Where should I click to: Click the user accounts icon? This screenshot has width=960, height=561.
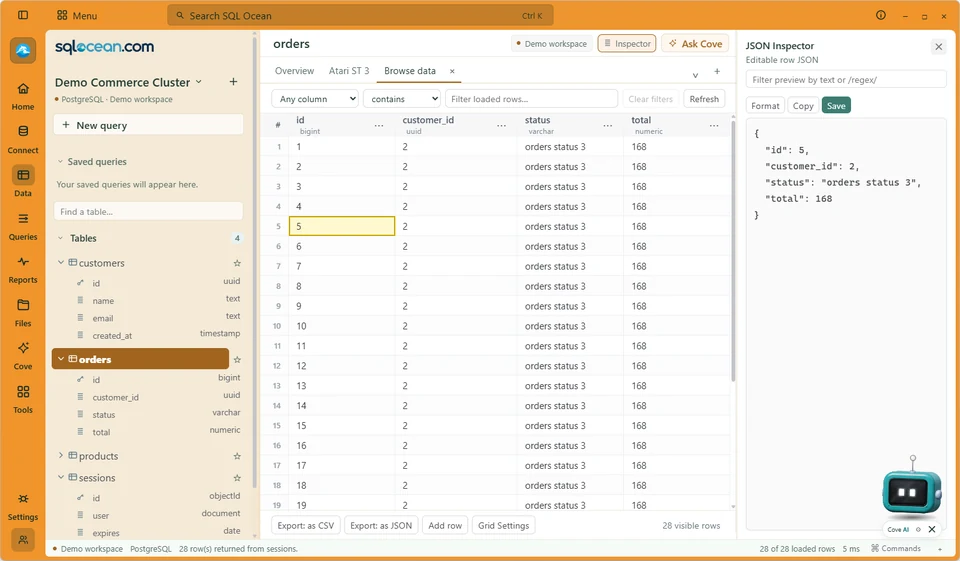23,540
